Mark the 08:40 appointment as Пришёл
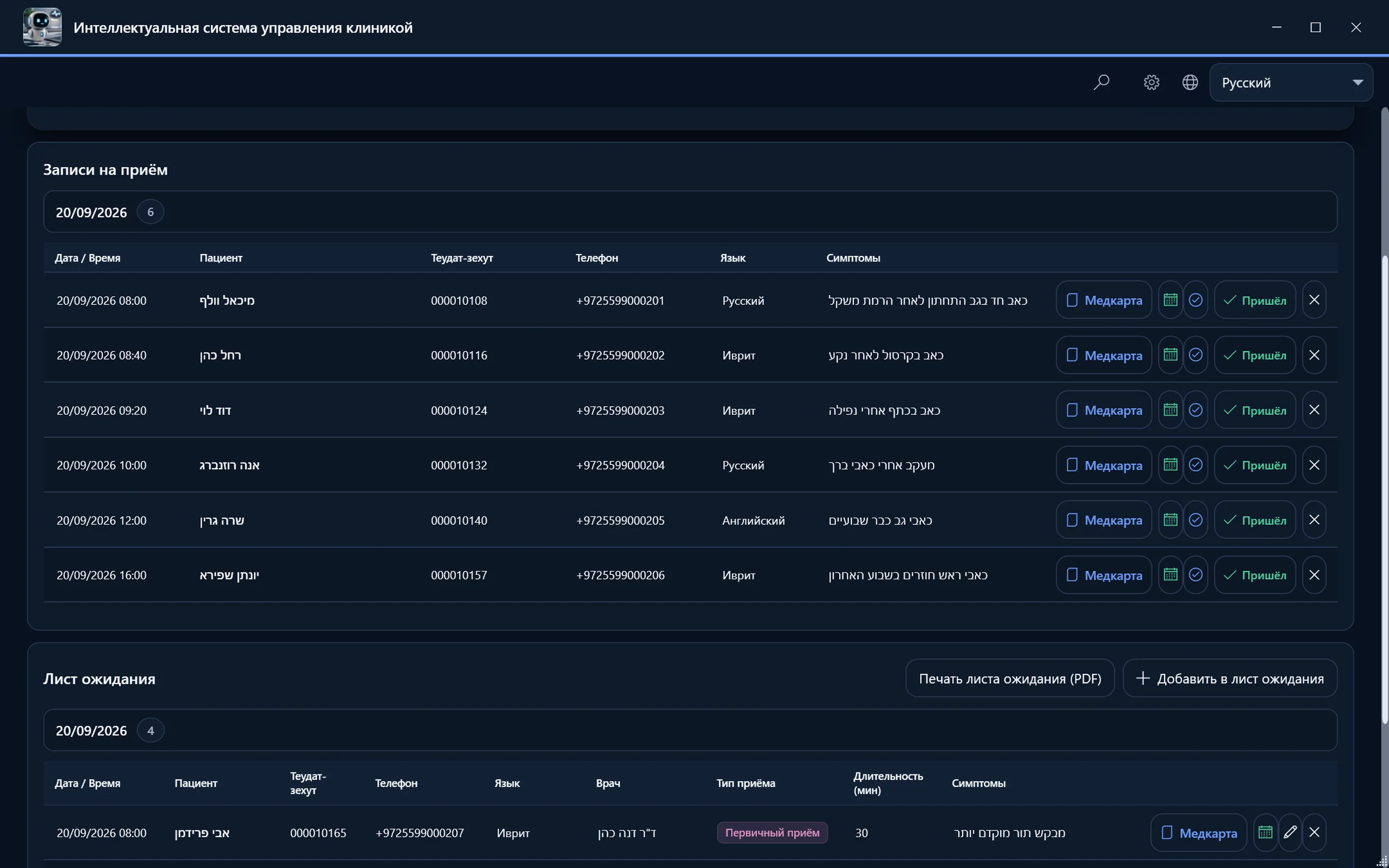The width and height of the screenshot is (1389, 868). (1255, 355)
